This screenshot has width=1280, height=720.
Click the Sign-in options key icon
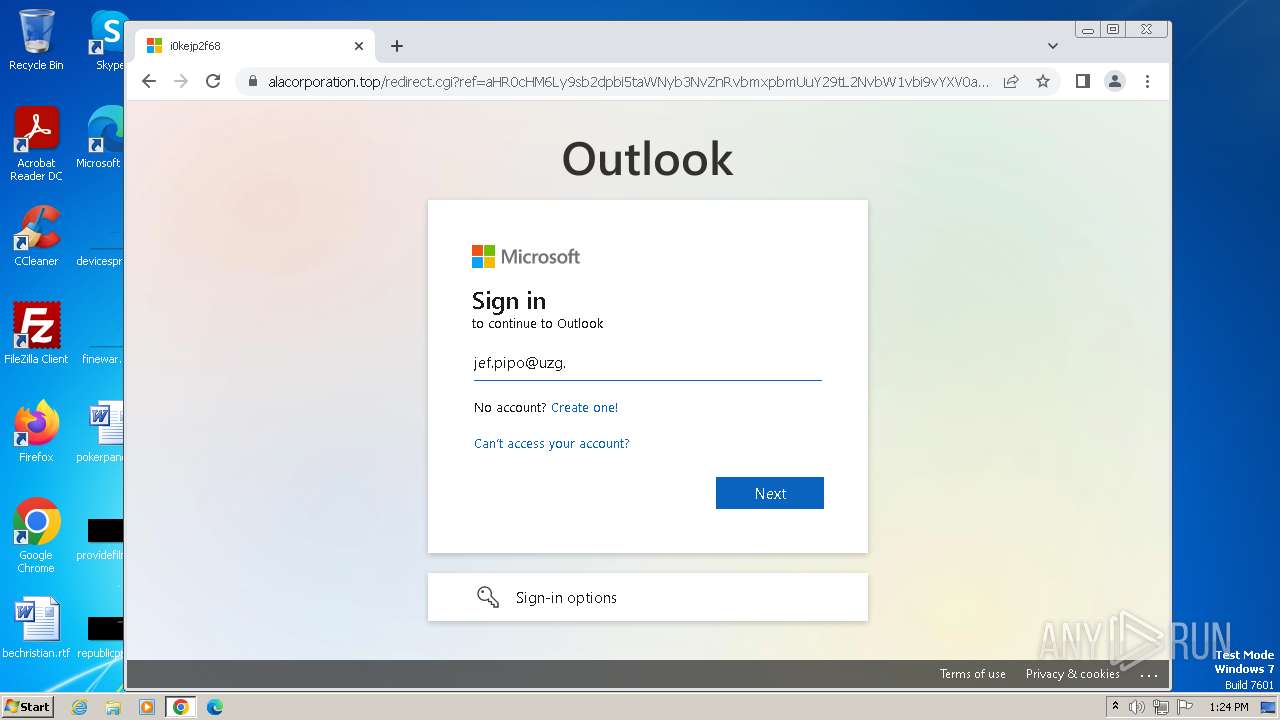click(488, 597)
